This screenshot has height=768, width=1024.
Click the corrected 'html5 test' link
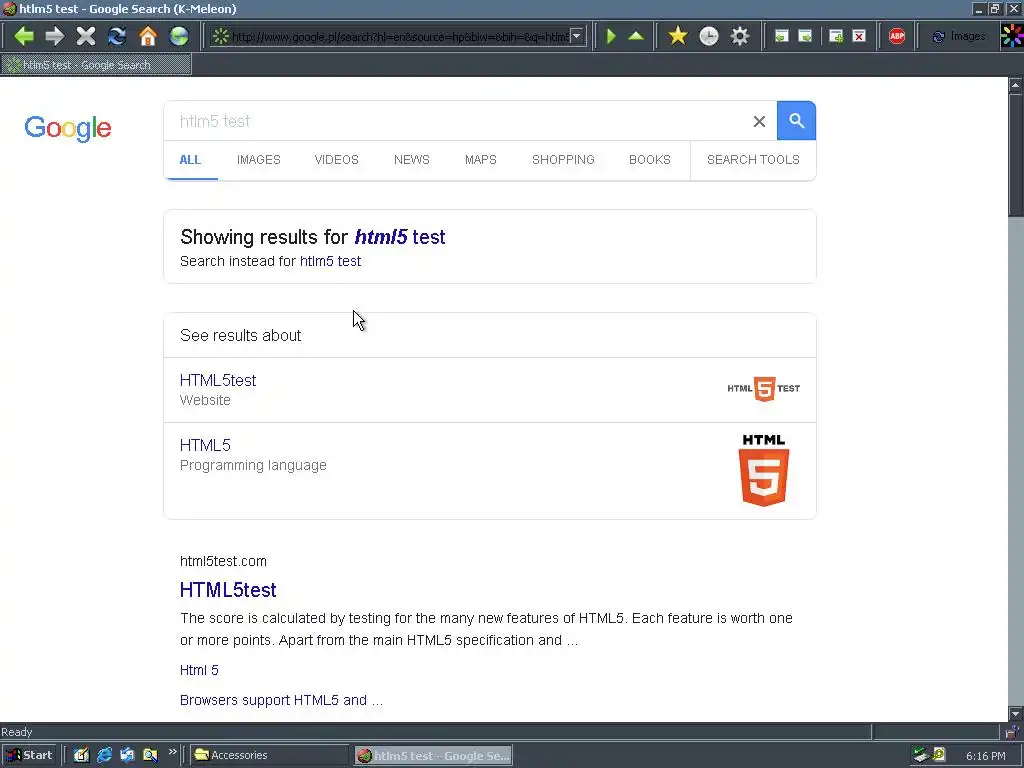[400, 237]
